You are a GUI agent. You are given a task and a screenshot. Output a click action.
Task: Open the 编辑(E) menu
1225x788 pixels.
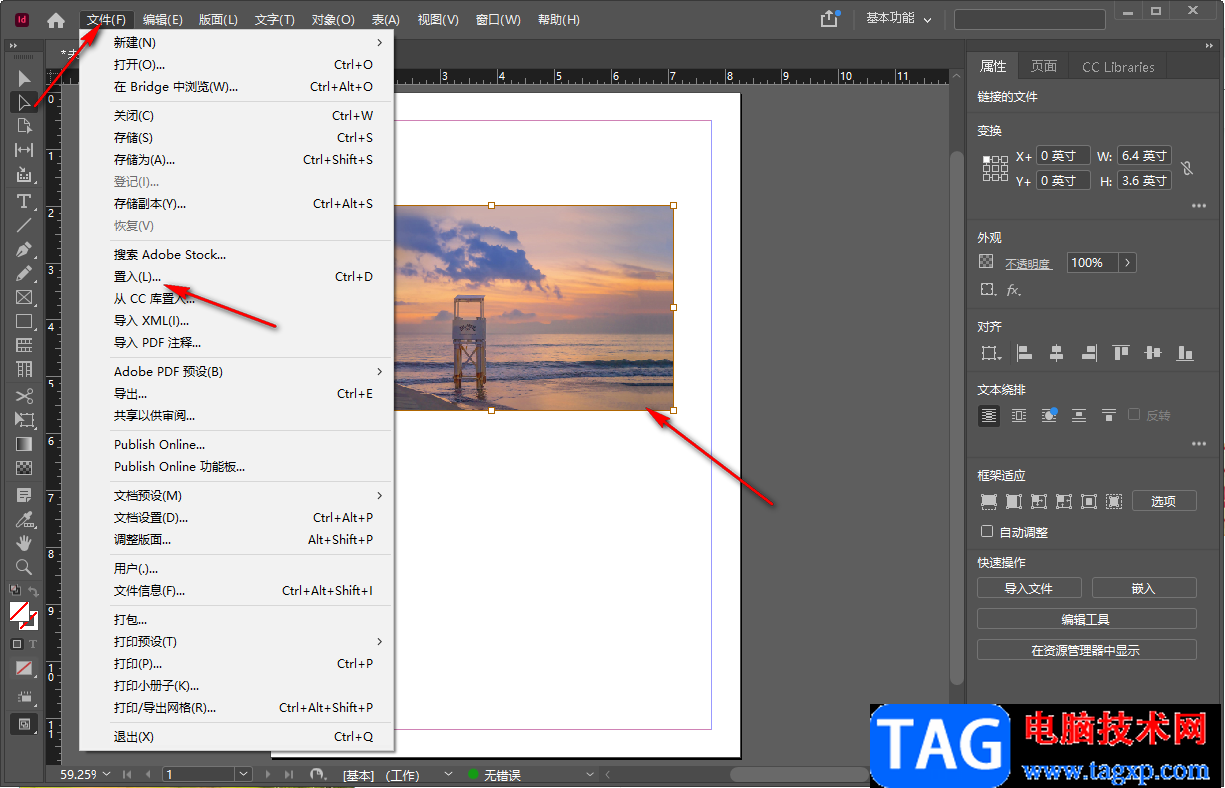[162, 20]
